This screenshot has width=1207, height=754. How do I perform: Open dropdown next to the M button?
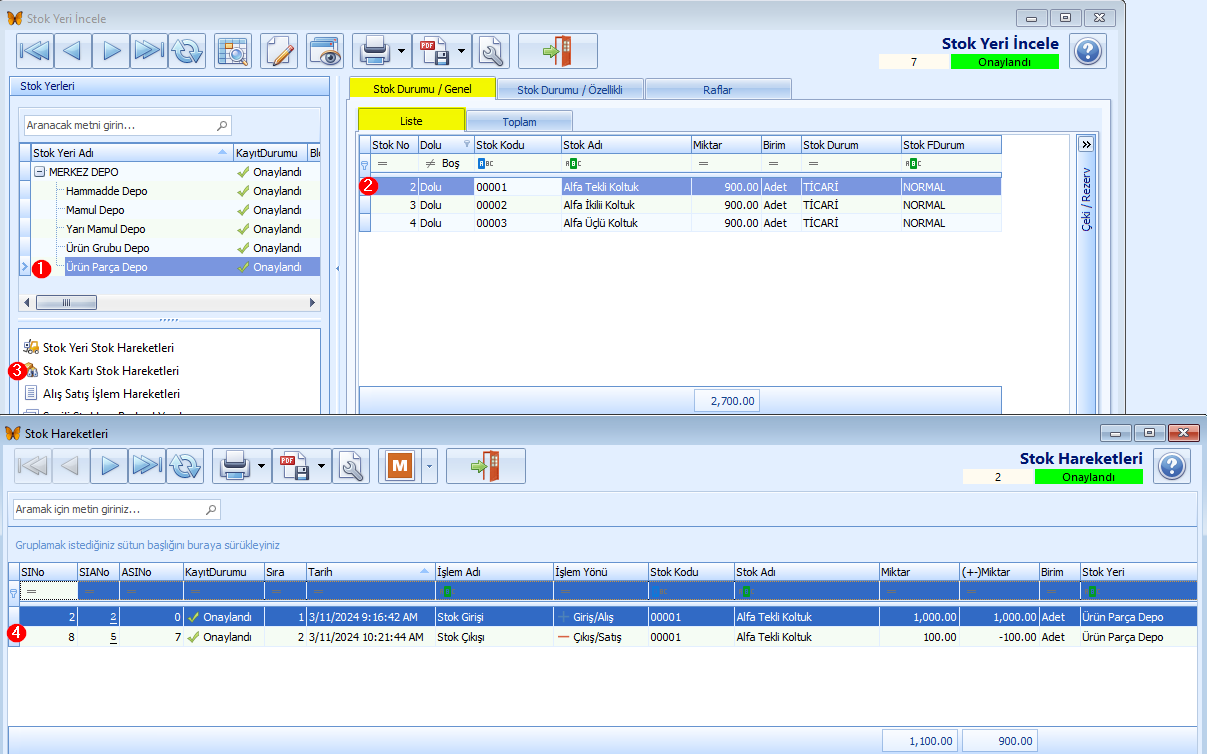pos(430,465)
